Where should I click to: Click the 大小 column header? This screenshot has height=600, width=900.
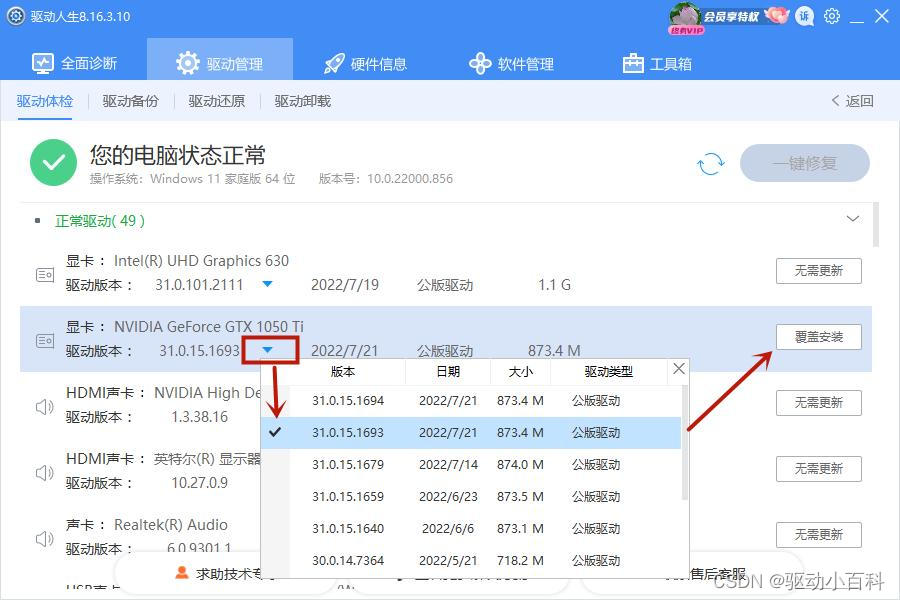tap(521, 371)
